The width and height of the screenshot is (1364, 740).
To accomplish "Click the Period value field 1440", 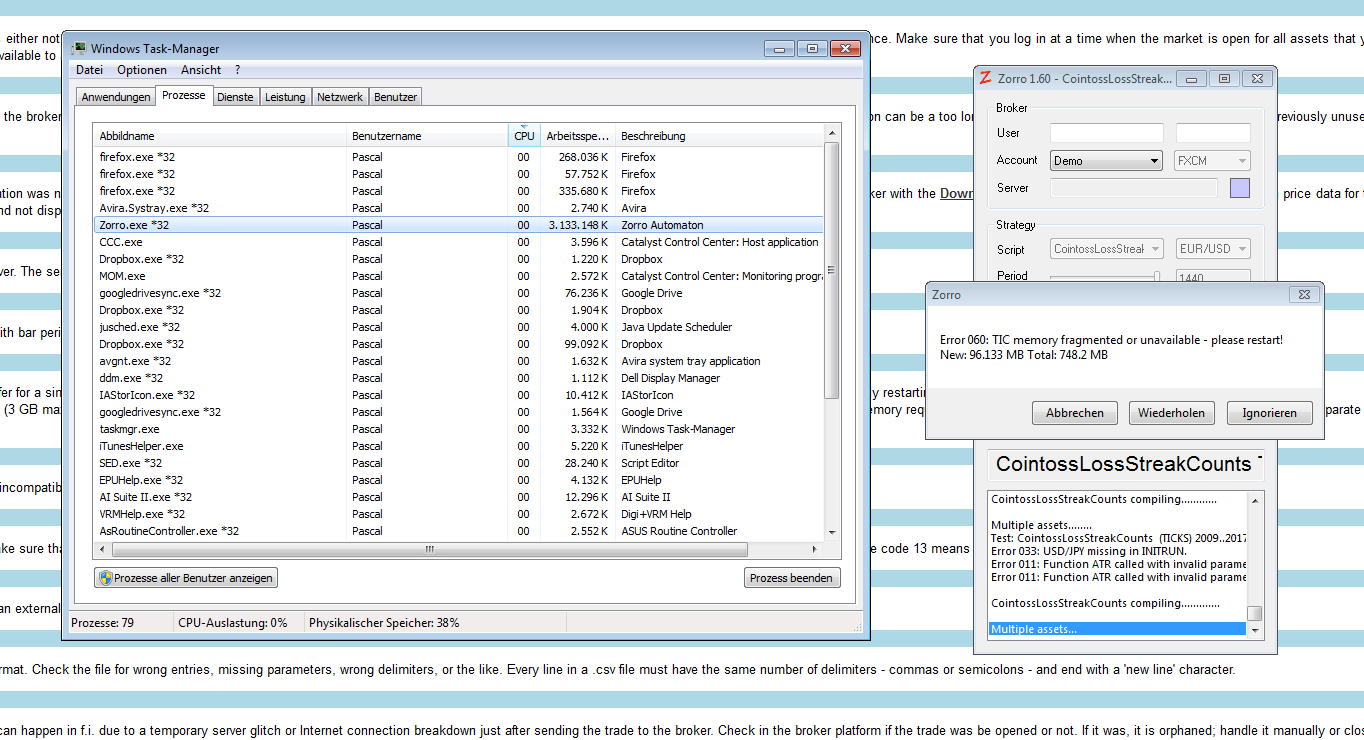I will (x=1213, y=277).
